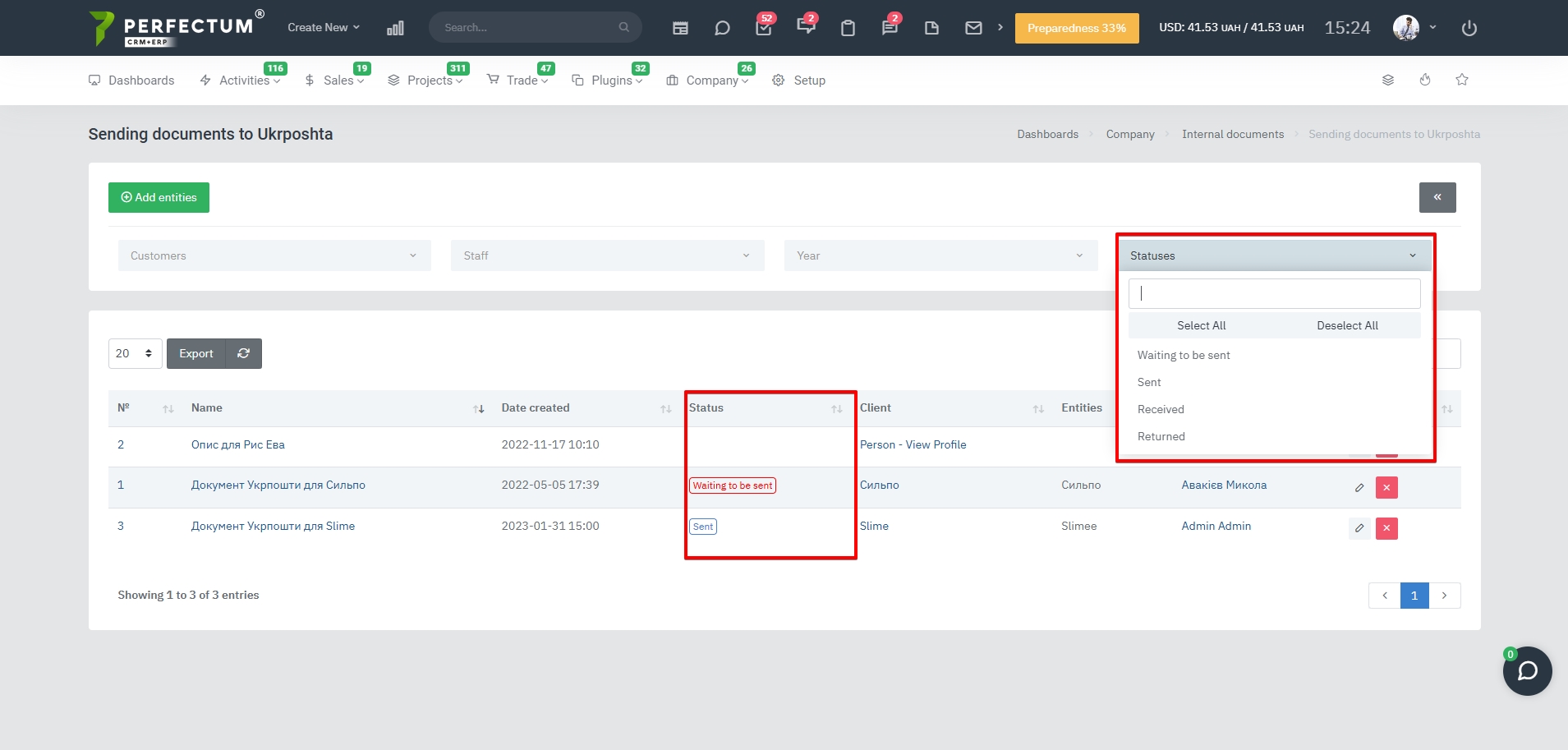Select the Received status option
Viewport: 1568px width, 750px height.
1275,409
